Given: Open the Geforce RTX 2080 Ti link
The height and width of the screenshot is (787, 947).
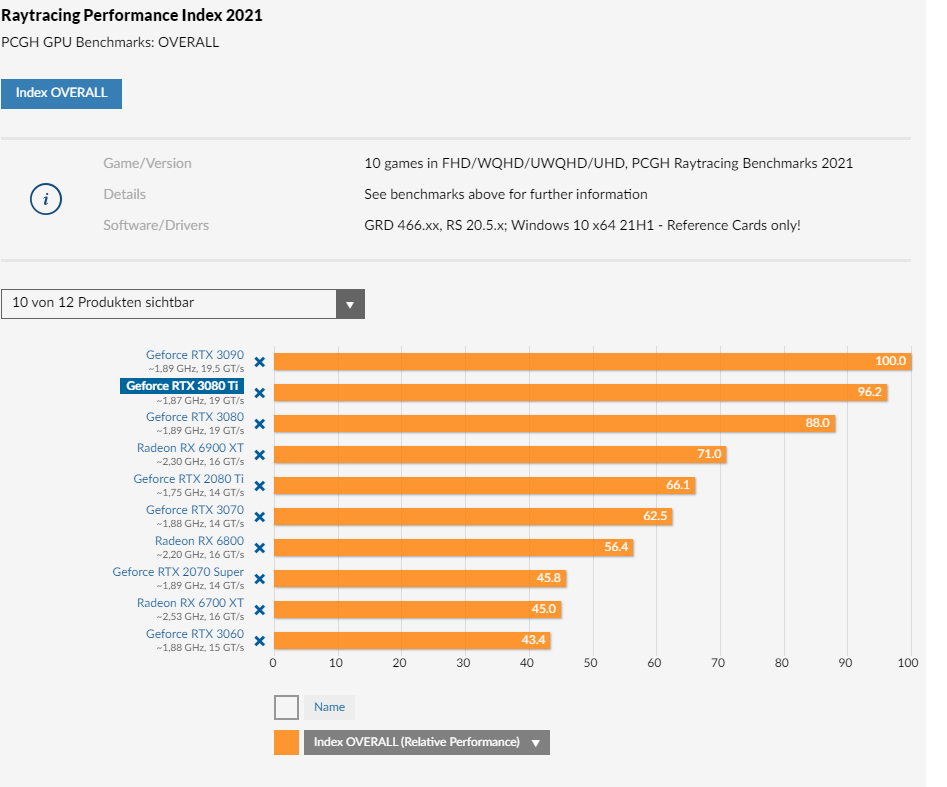Looking at the screenshot, I should pyautogui.click(x=188, y=478).
